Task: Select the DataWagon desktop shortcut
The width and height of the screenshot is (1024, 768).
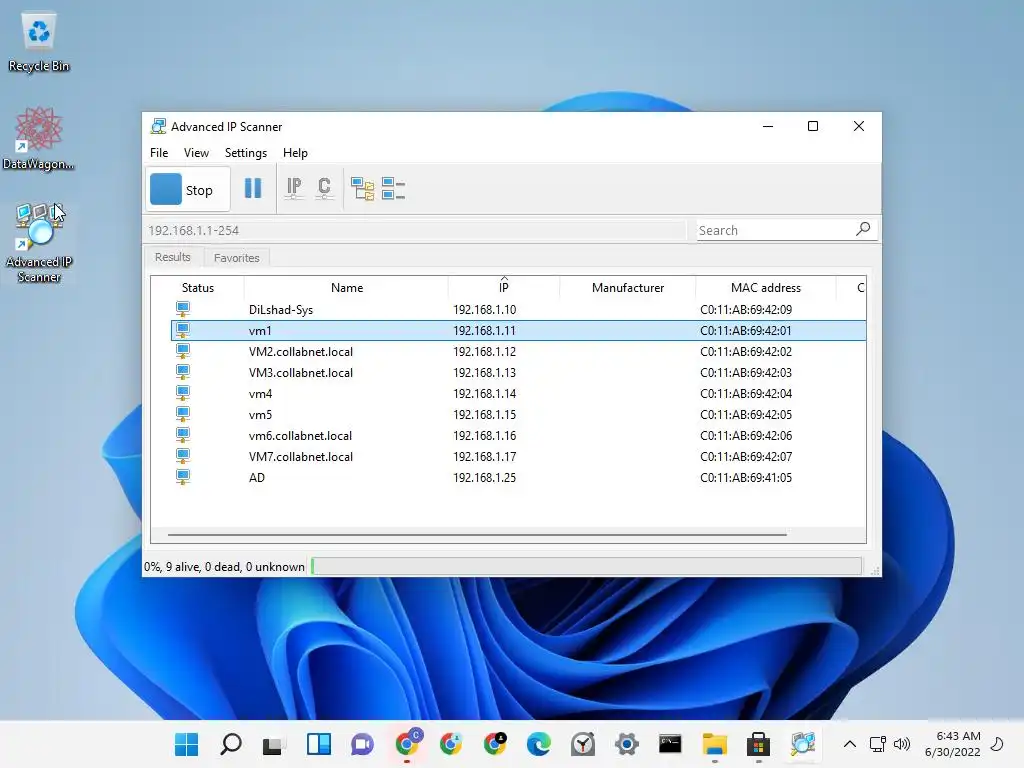Action: pyautogui.click(x=39, y=138)
